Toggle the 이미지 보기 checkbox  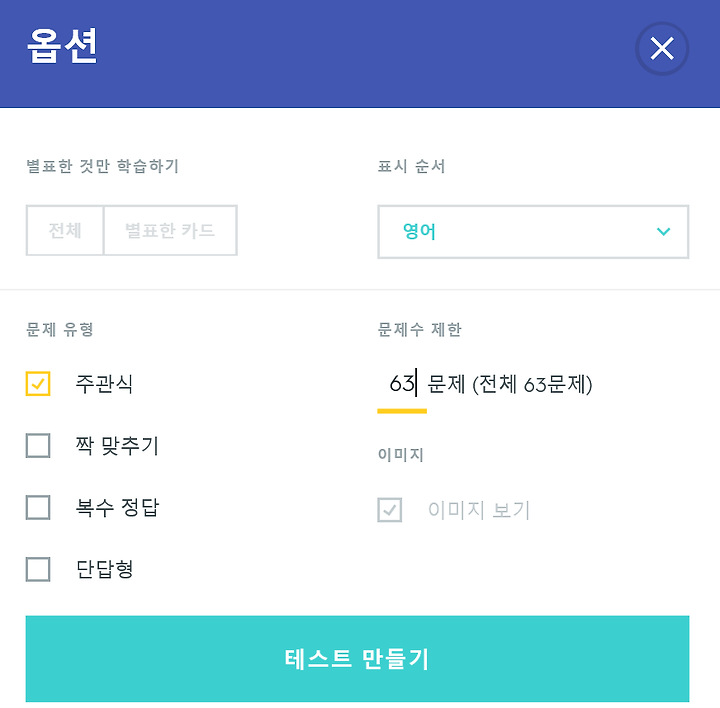[x=390, y=510]
